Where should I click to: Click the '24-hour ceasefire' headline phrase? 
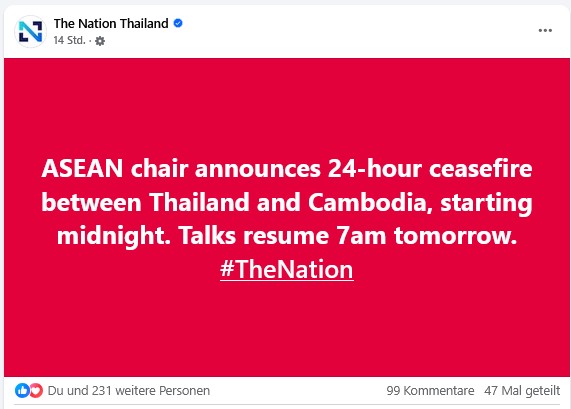[x=430, y=169]
